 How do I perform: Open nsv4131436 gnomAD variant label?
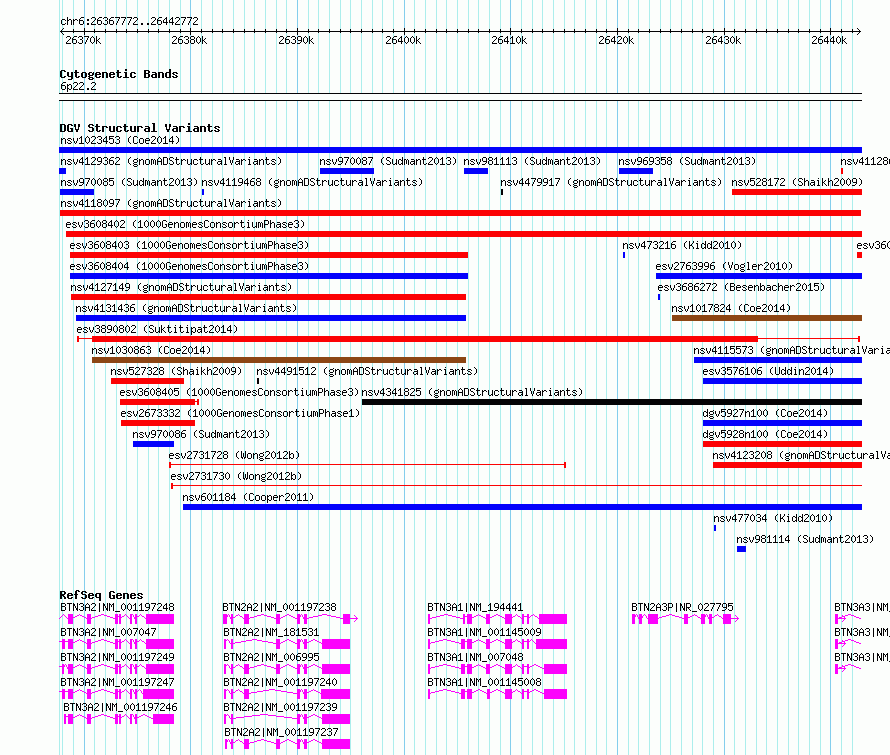click(x=186, y=308)
